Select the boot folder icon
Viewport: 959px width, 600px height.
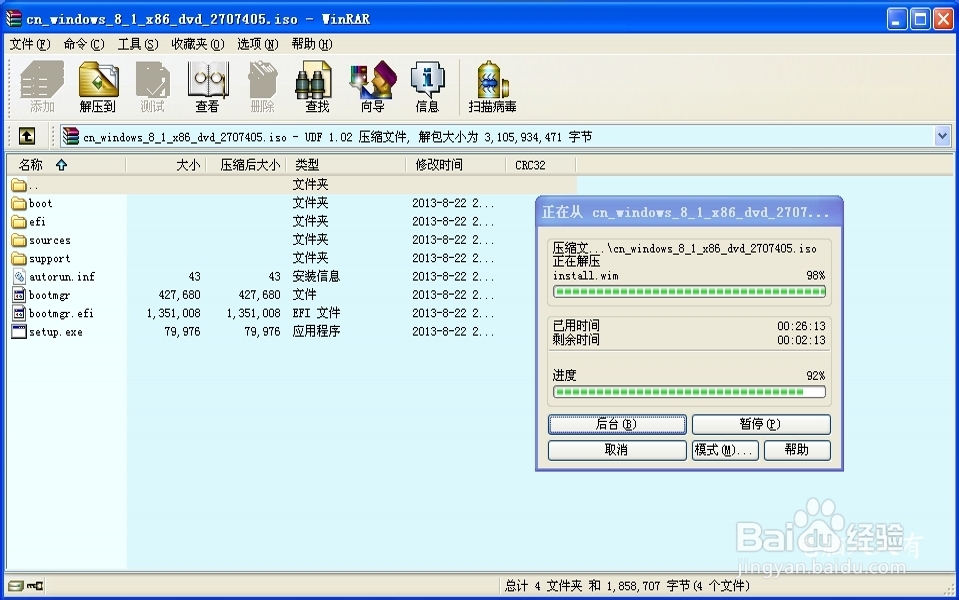19,203
